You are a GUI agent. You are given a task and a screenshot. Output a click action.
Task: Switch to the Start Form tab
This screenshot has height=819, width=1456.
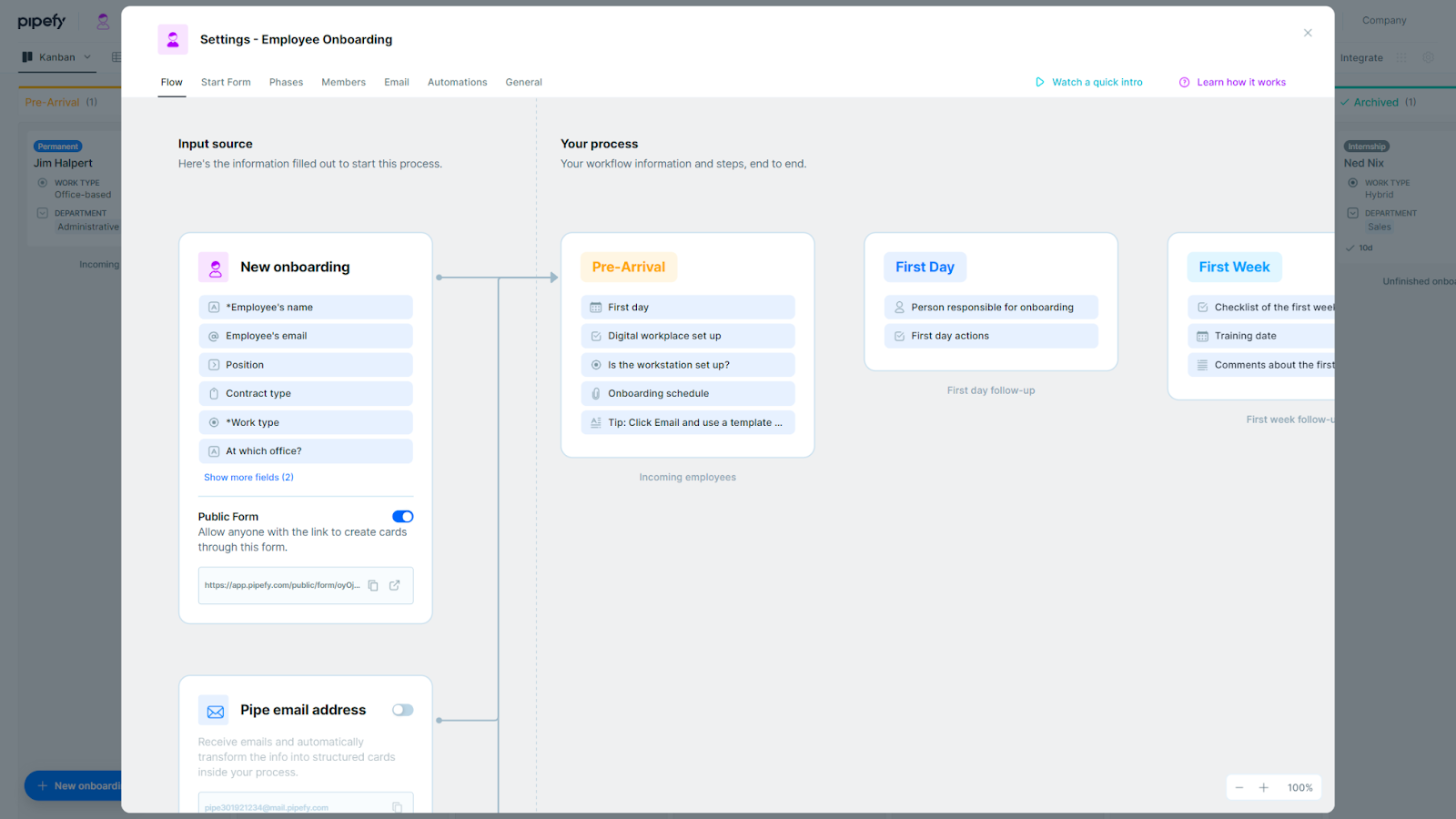click(x=226, y=82)
